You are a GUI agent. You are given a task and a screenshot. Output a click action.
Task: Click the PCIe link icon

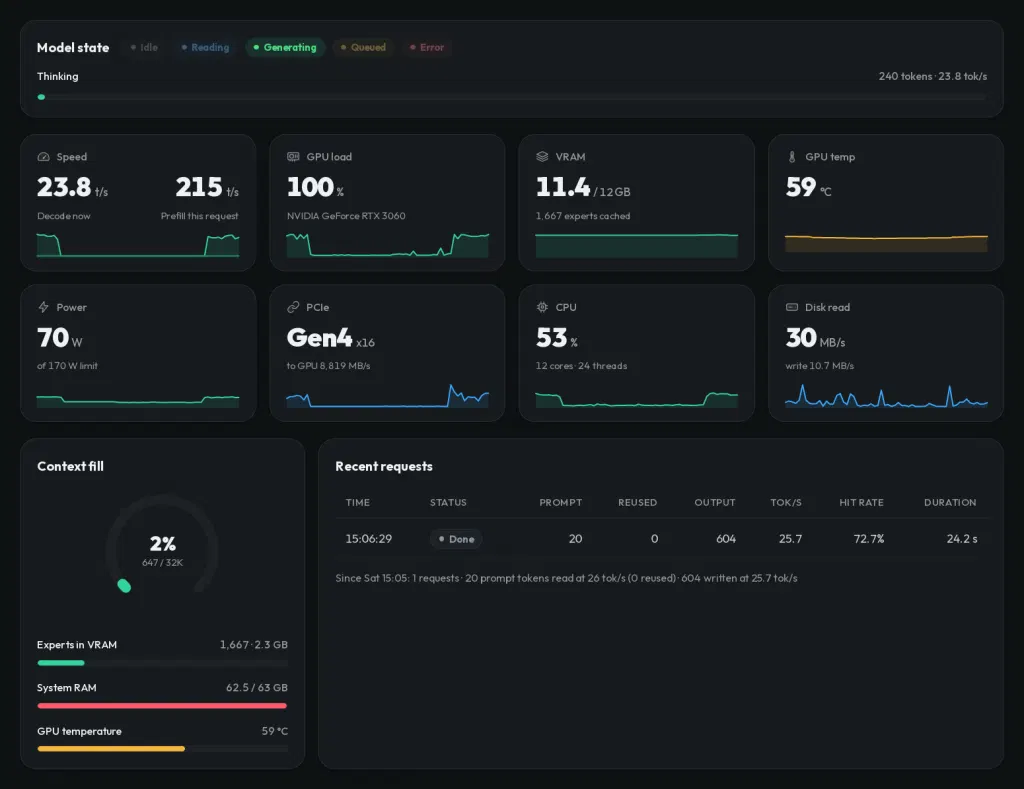(293, 307)
